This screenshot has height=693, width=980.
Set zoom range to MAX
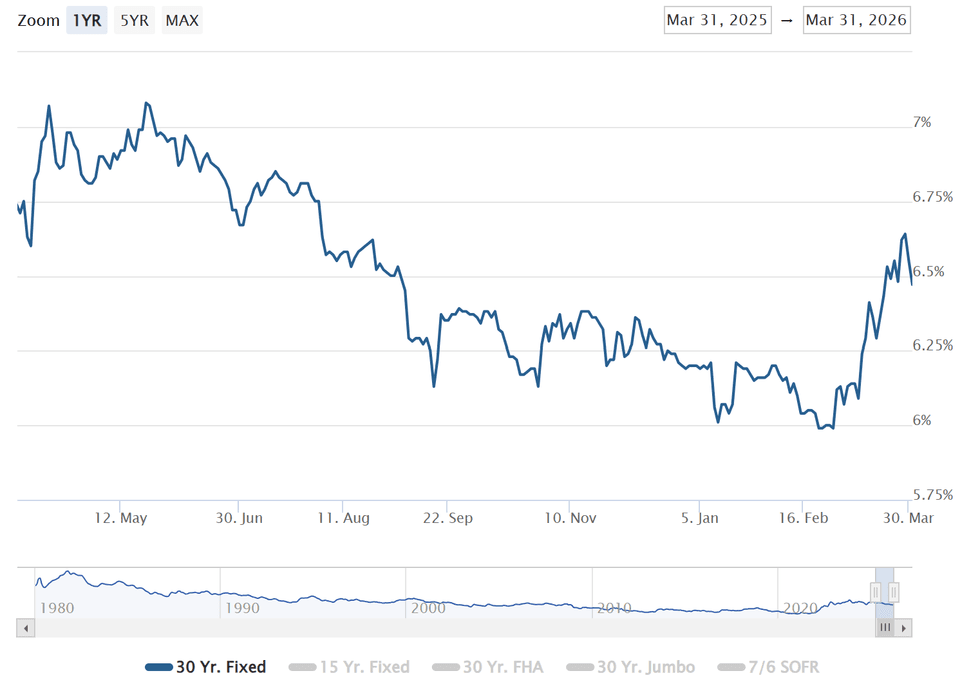181,20
